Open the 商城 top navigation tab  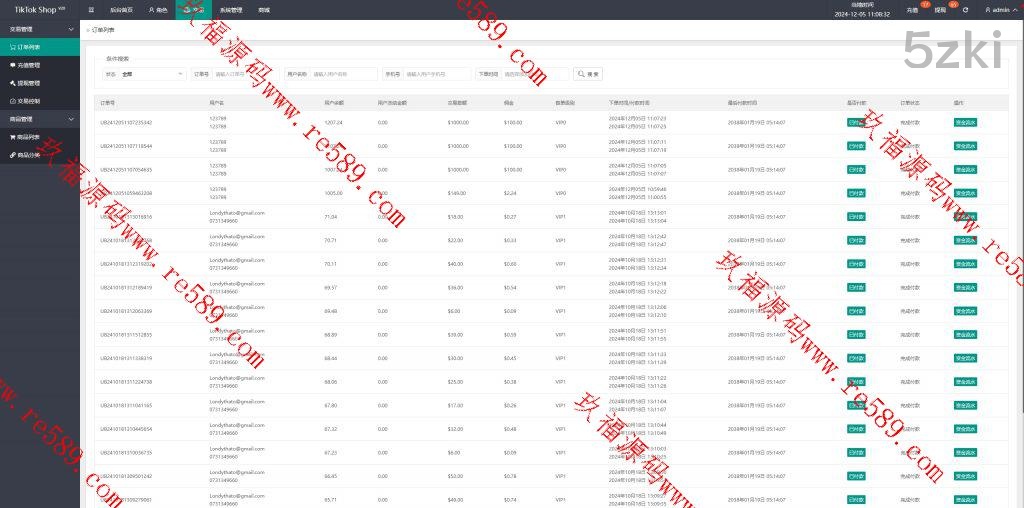tap(264, 10)
